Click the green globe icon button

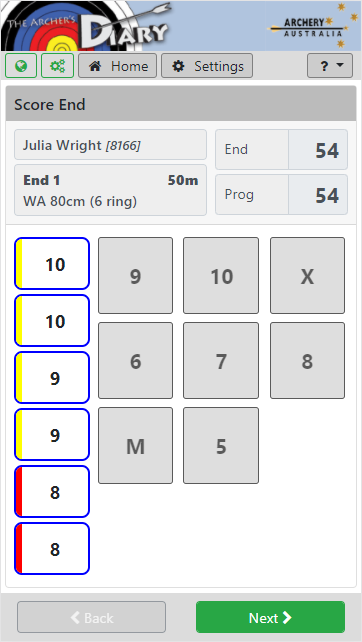tap(21, 66)
